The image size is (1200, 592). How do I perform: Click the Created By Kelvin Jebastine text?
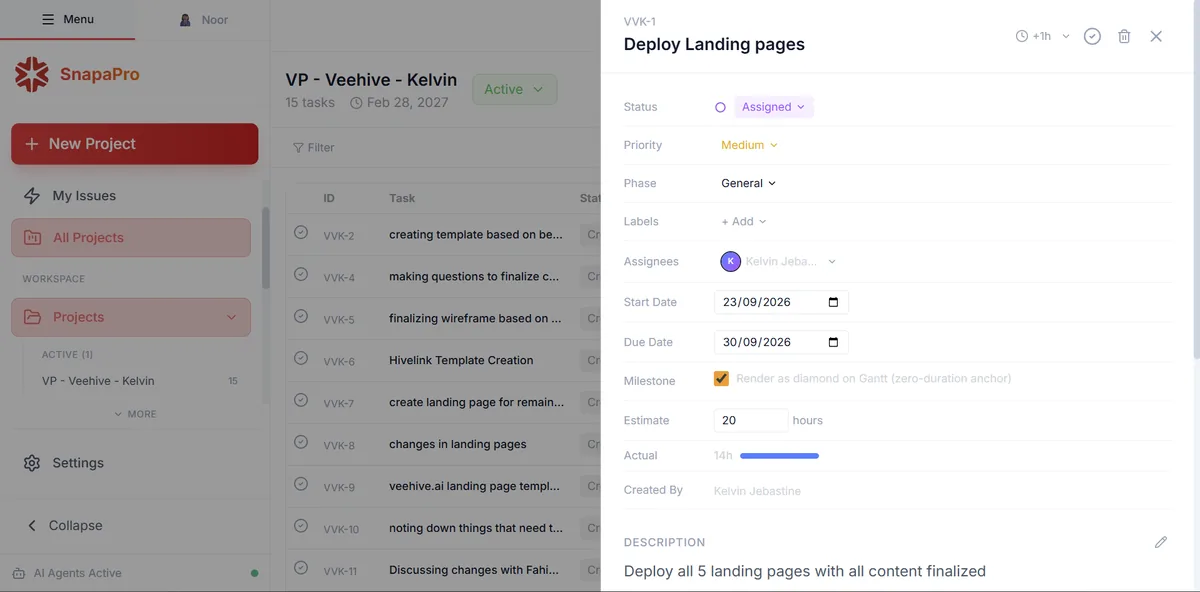(x=757, y=491)
